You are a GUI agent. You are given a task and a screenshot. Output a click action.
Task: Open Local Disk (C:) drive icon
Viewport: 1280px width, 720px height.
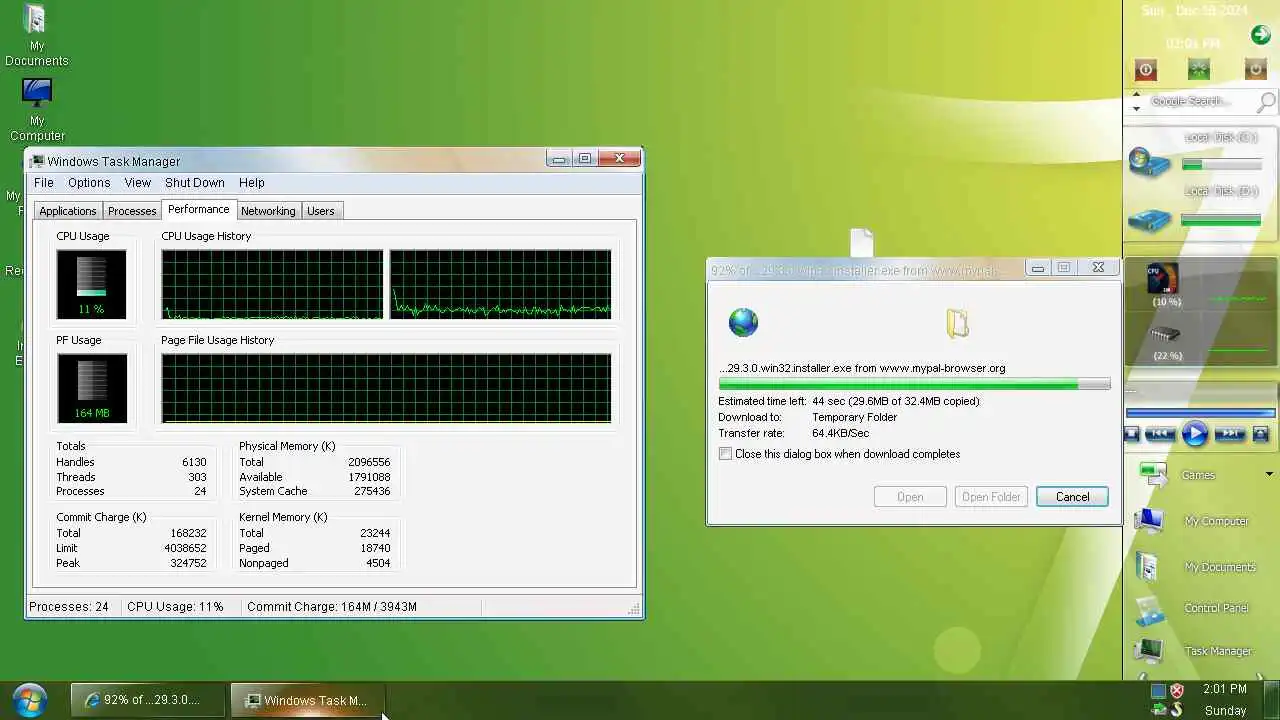[1149, 161]
